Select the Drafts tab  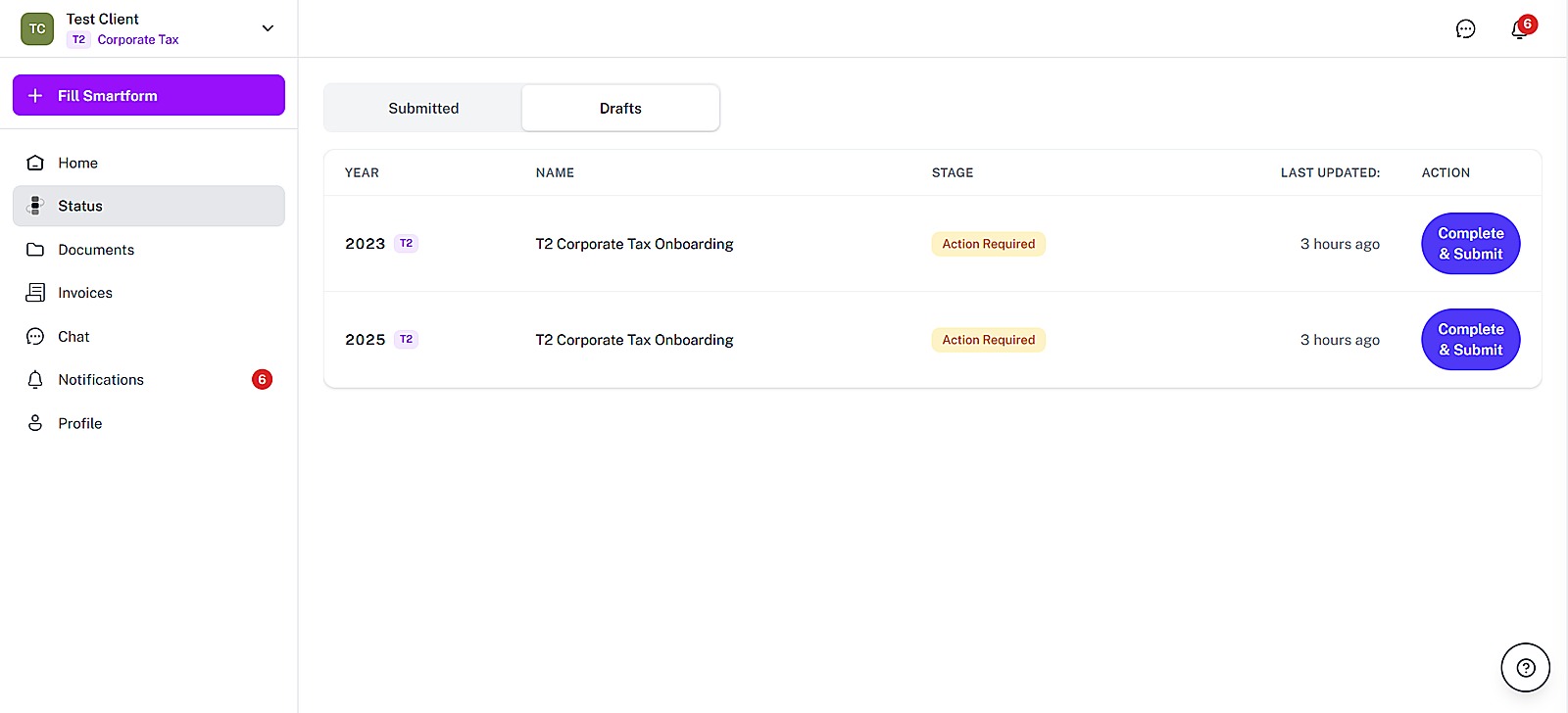coord(620,108)
